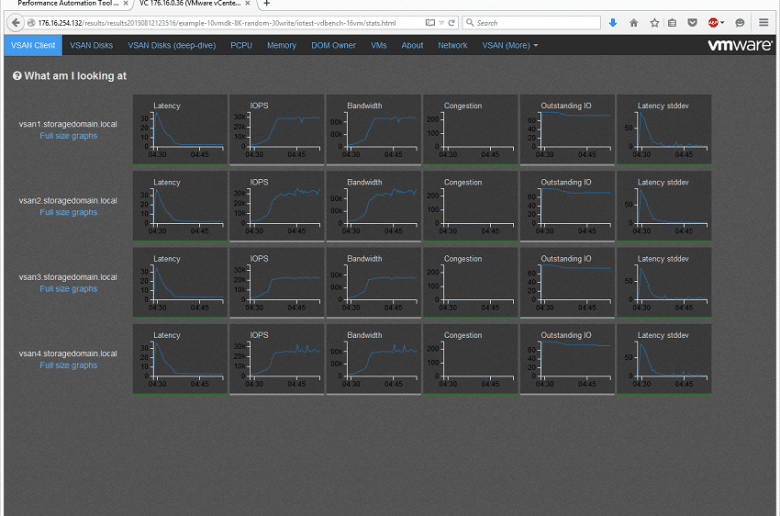The height and width of the screenshot is (516, 780).
Task: Open vsan4 Bandwidth graph
Action: click(x=374, y=359)
